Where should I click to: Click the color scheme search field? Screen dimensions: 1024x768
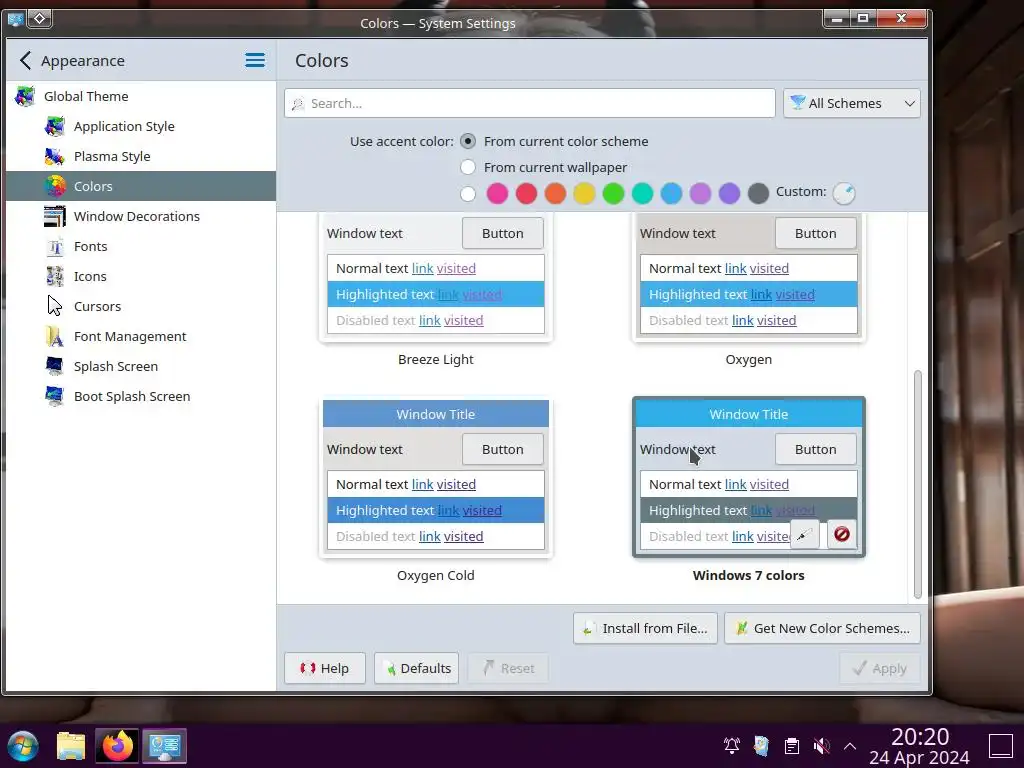(x=530, y=104)
